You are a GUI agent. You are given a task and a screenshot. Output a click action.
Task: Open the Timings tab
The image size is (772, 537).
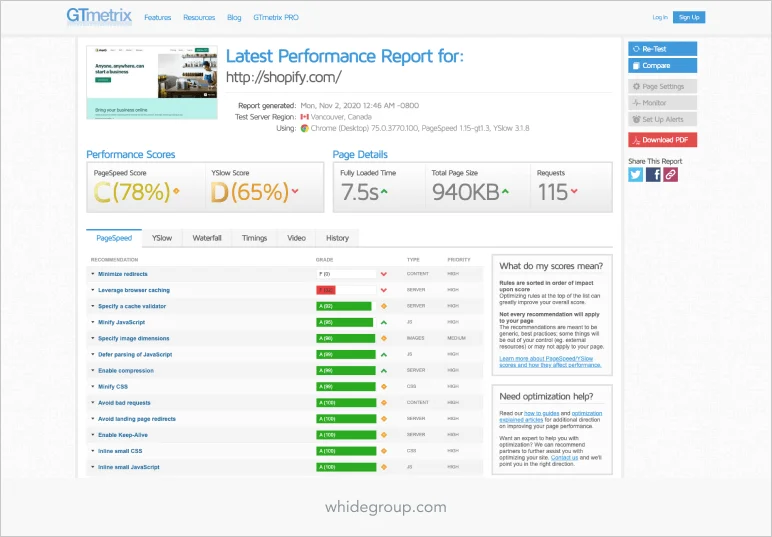[x=255, y=238]
